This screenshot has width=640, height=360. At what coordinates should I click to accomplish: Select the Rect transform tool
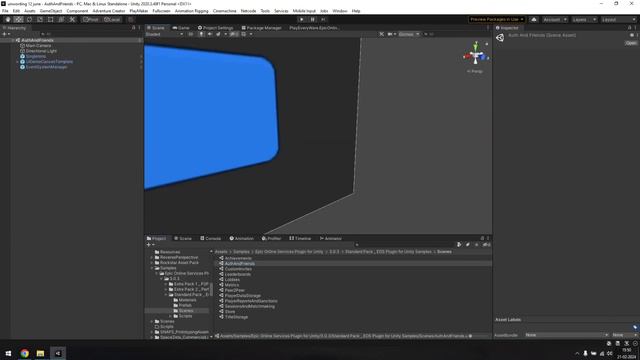(50, 19)
